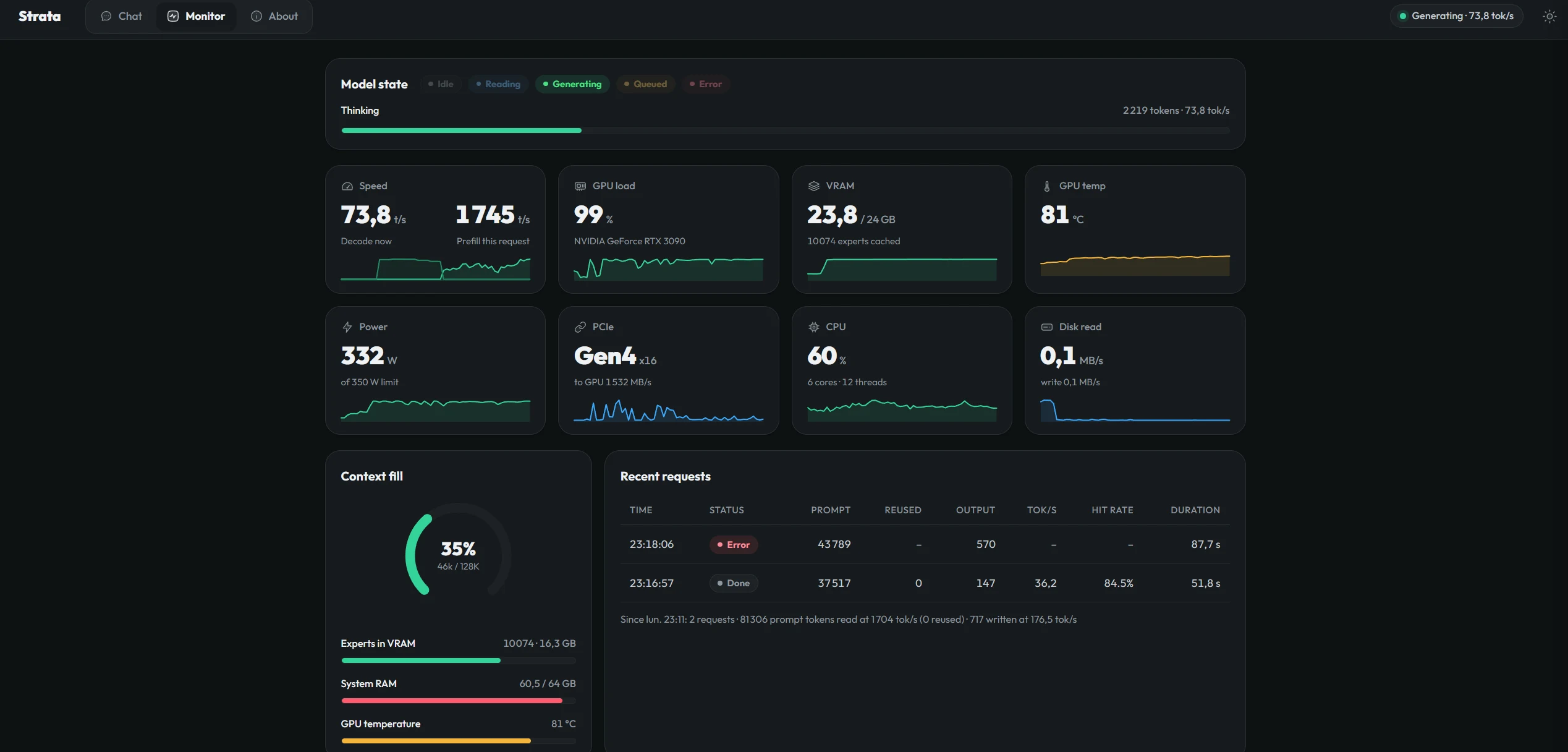Click the CPU processor icon
1568x752 pixels.
point(814,327)
